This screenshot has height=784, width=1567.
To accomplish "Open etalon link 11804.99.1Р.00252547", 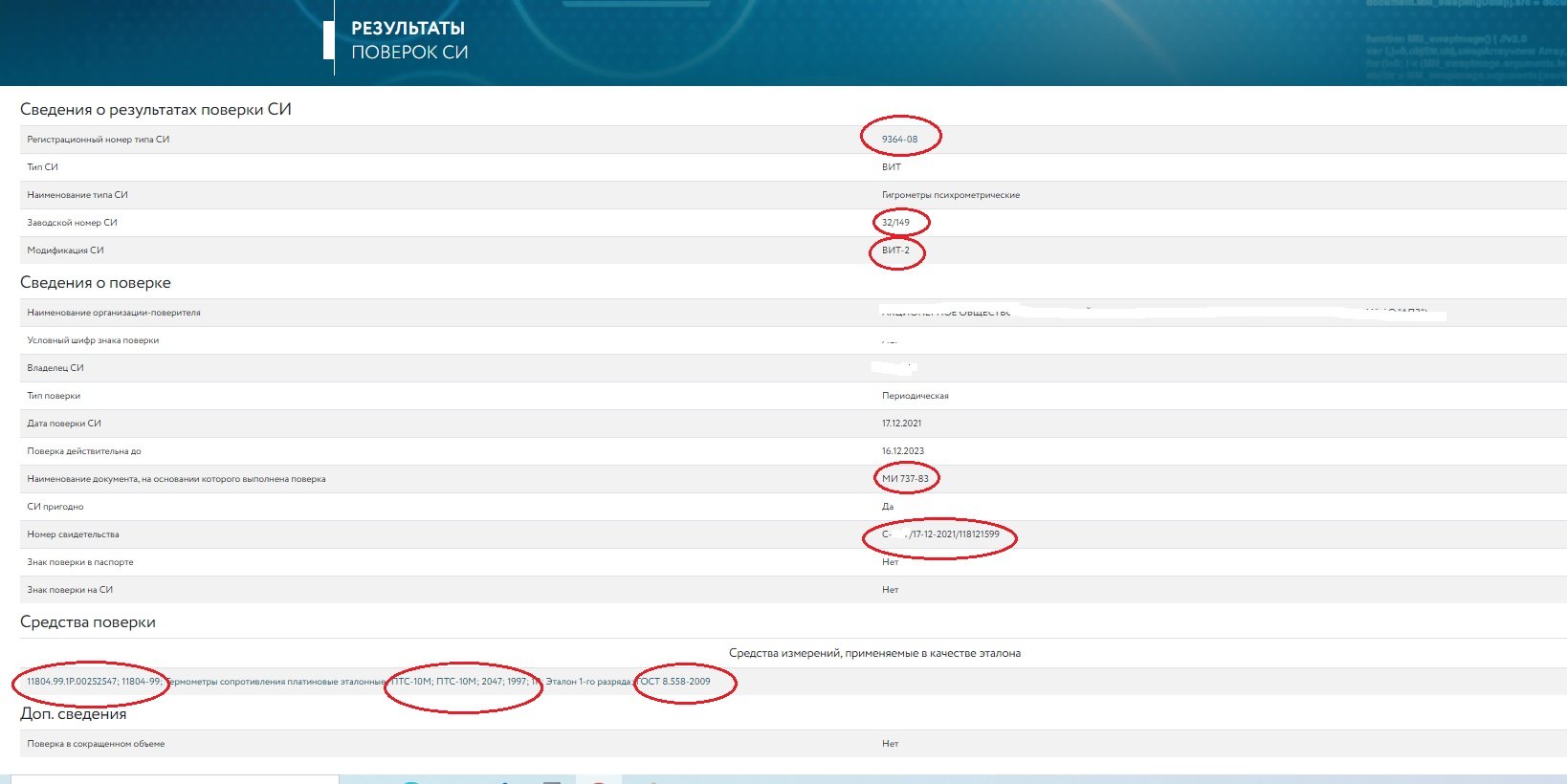I will 72,682.
